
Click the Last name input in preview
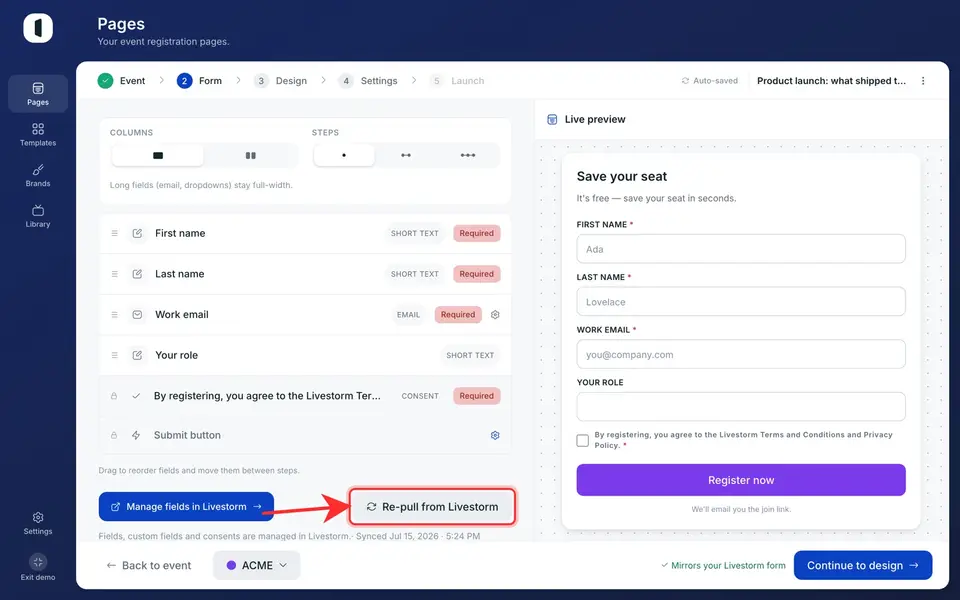(741, 302)
